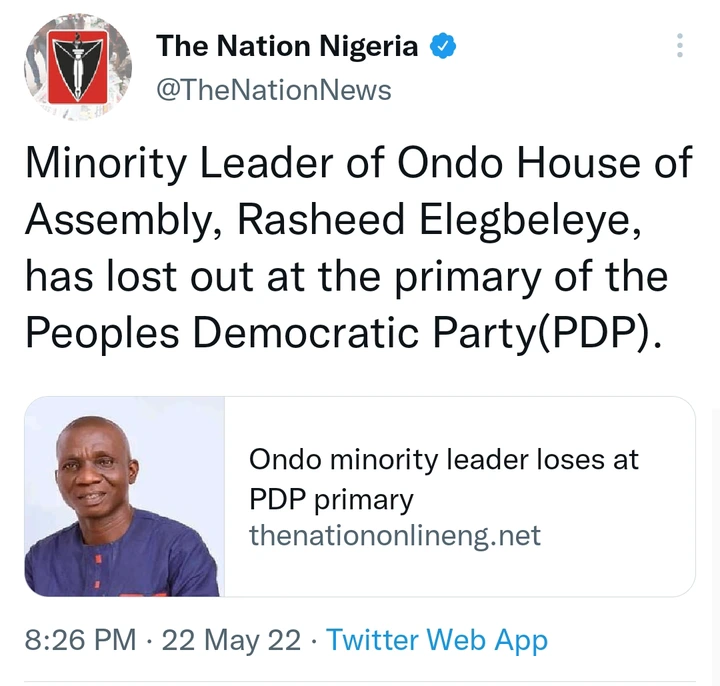Click the 8:26 PM timestamp
The width and height of the screenshot is (720, 686).
(x=80, y=640)
